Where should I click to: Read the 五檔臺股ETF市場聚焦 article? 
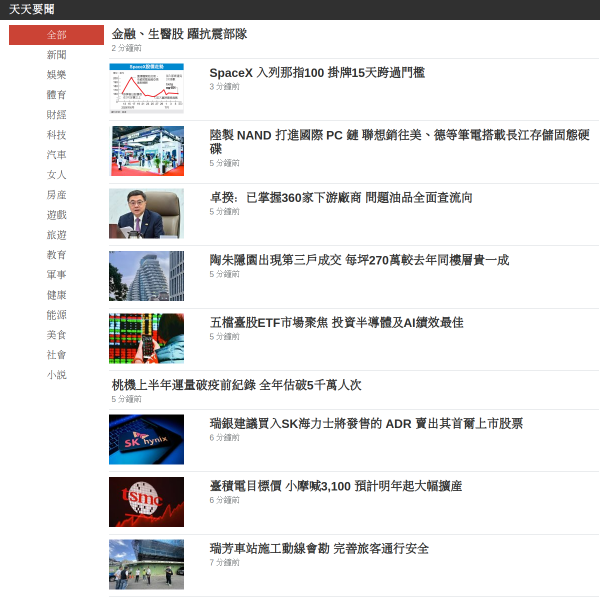click(x=336, y=323)
